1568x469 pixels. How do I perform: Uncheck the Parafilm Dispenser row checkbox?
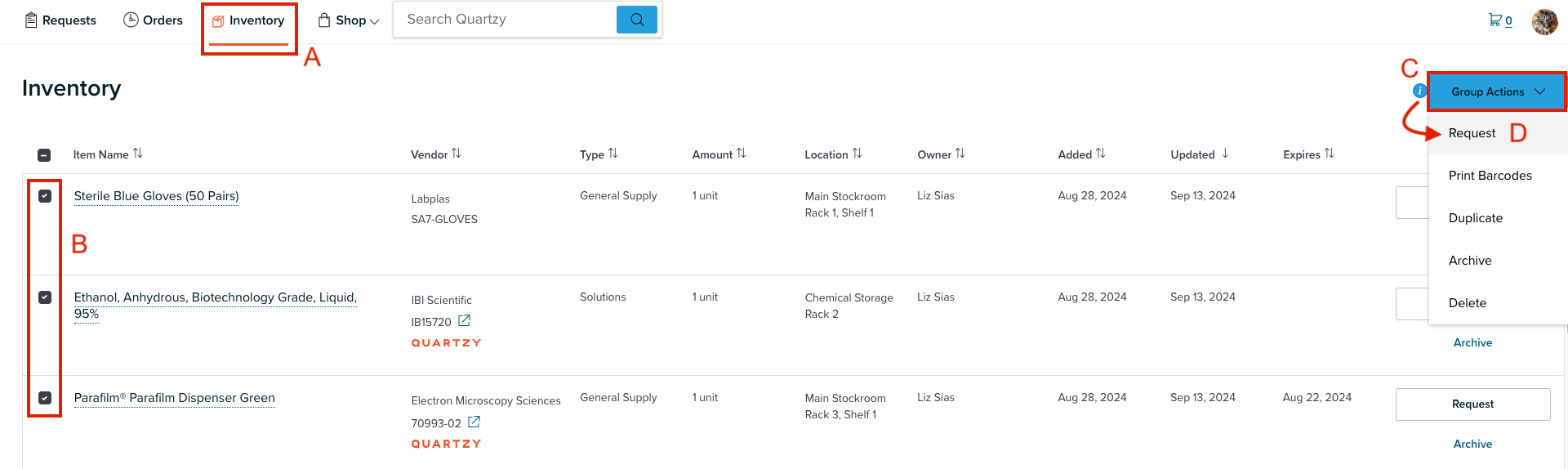click(45, 398)
